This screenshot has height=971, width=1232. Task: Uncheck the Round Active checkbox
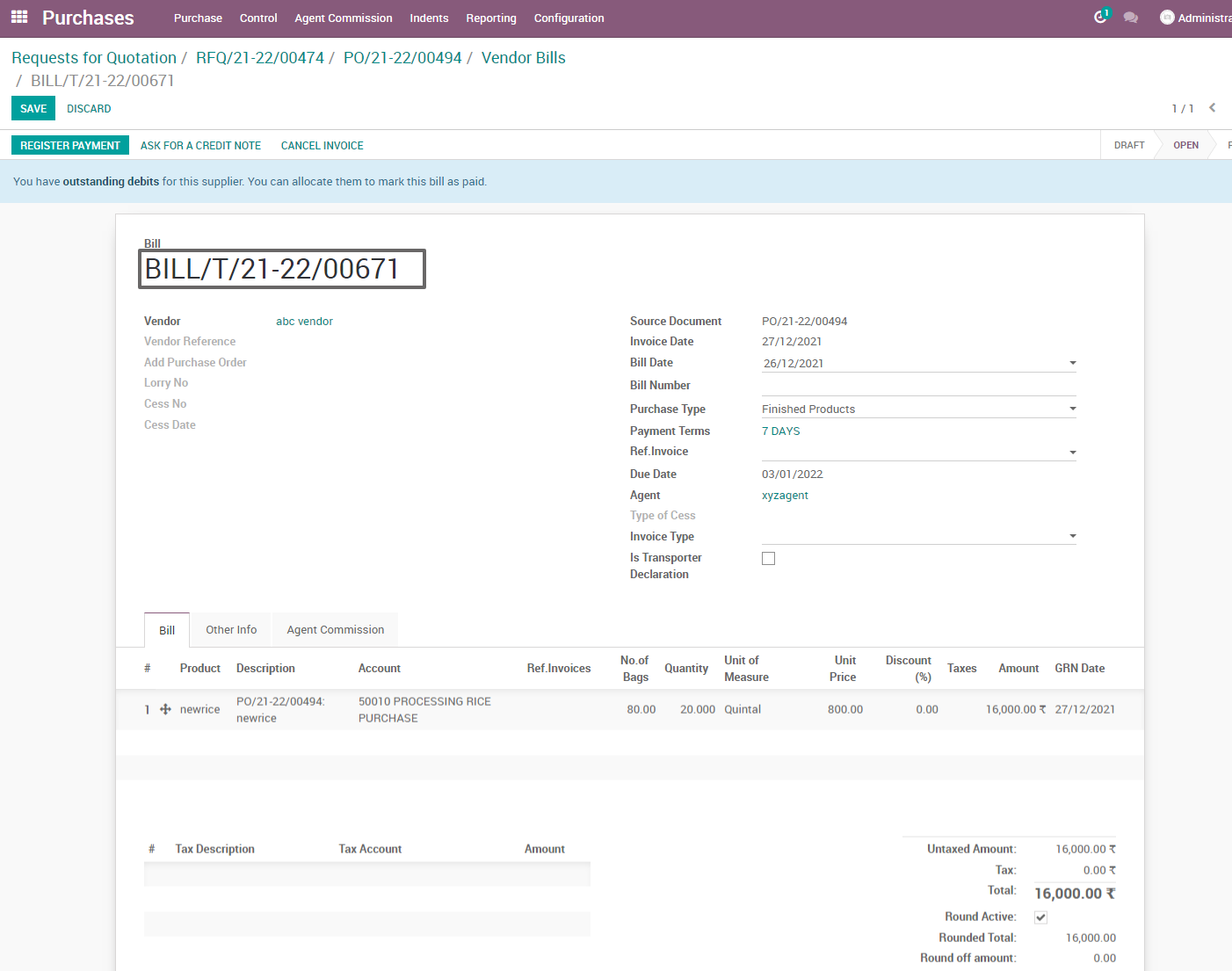coord(1040,917)
